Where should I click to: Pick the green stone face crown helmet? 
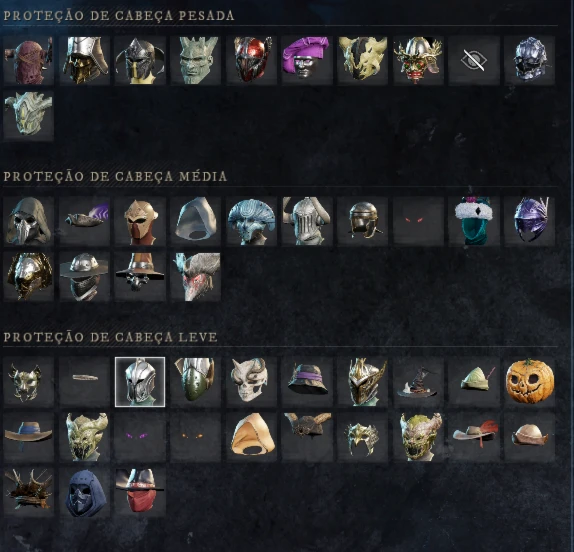[x=195, y=60]
